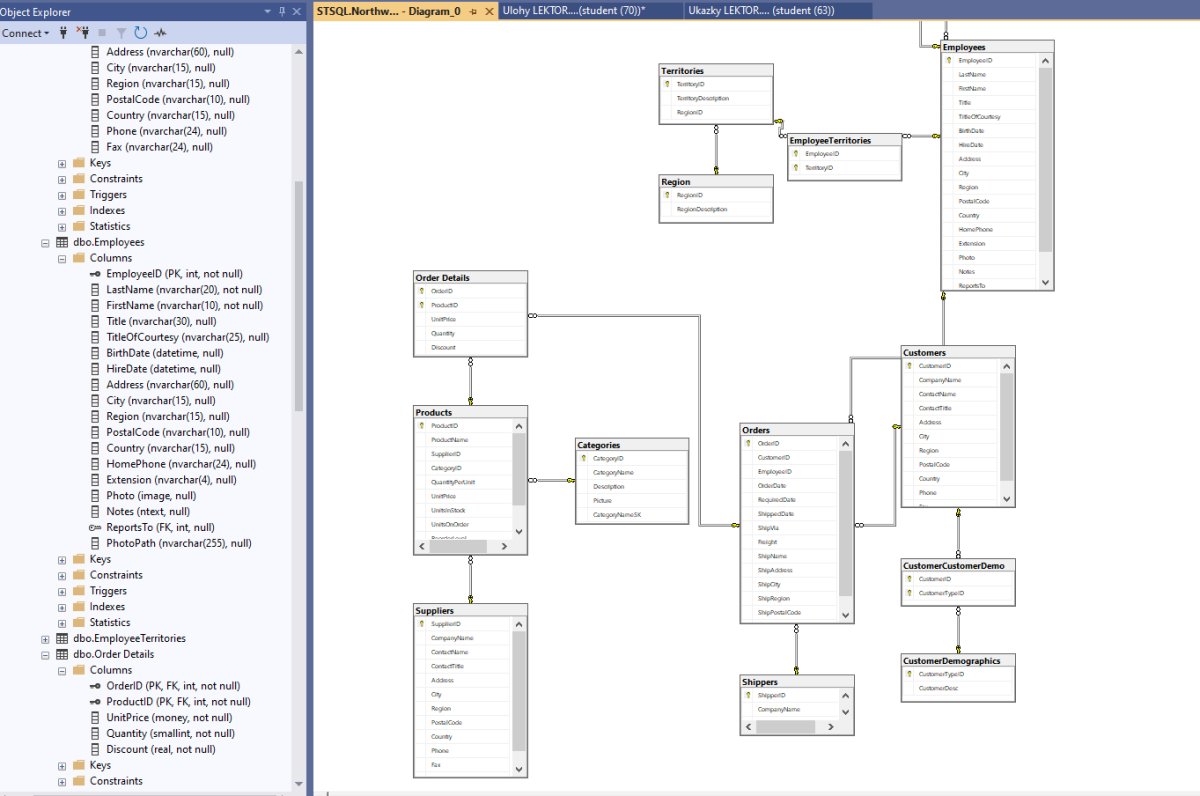Viewport: 1200px width, 796px height.
Task: Click the Products table horizontal scrollbar right arrow
Action: (x=503, y=547)
